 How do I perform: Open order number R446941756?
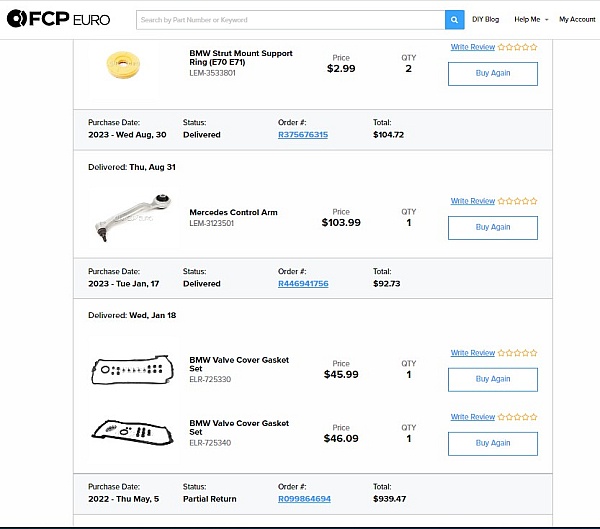[303, 284]
